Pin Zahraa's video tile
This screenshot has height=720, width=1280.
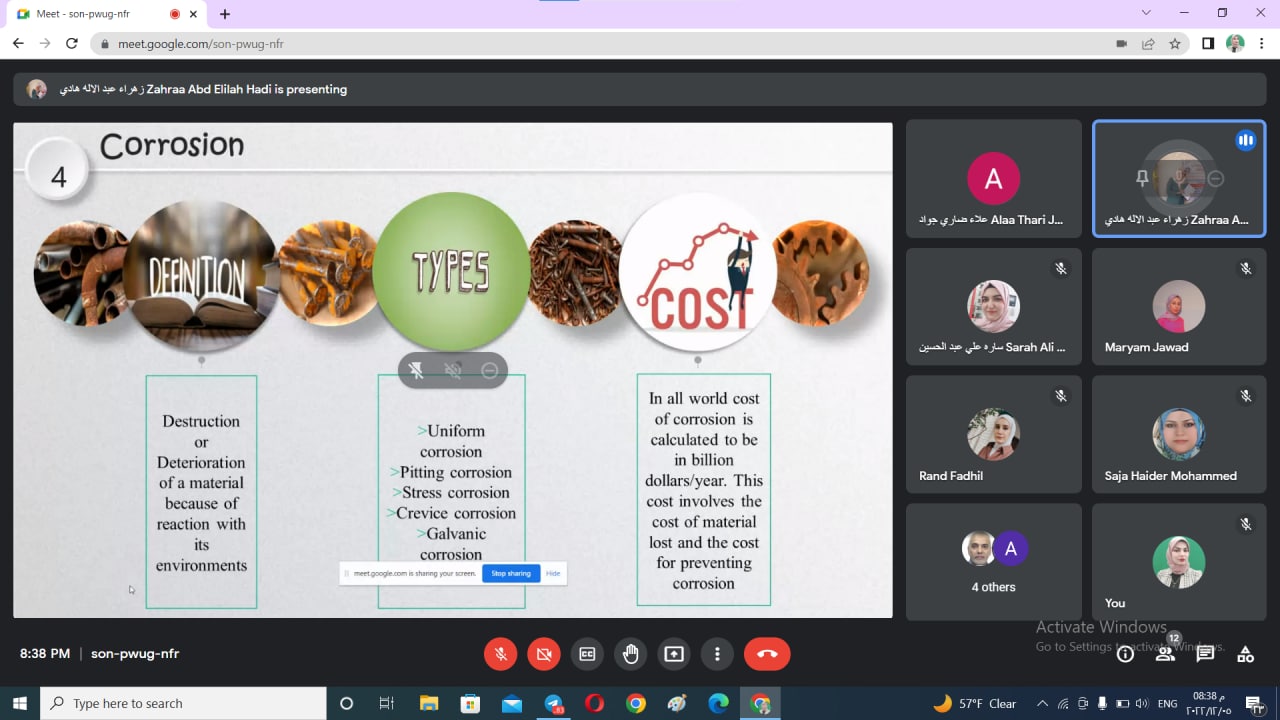[x=1142, y=178]
